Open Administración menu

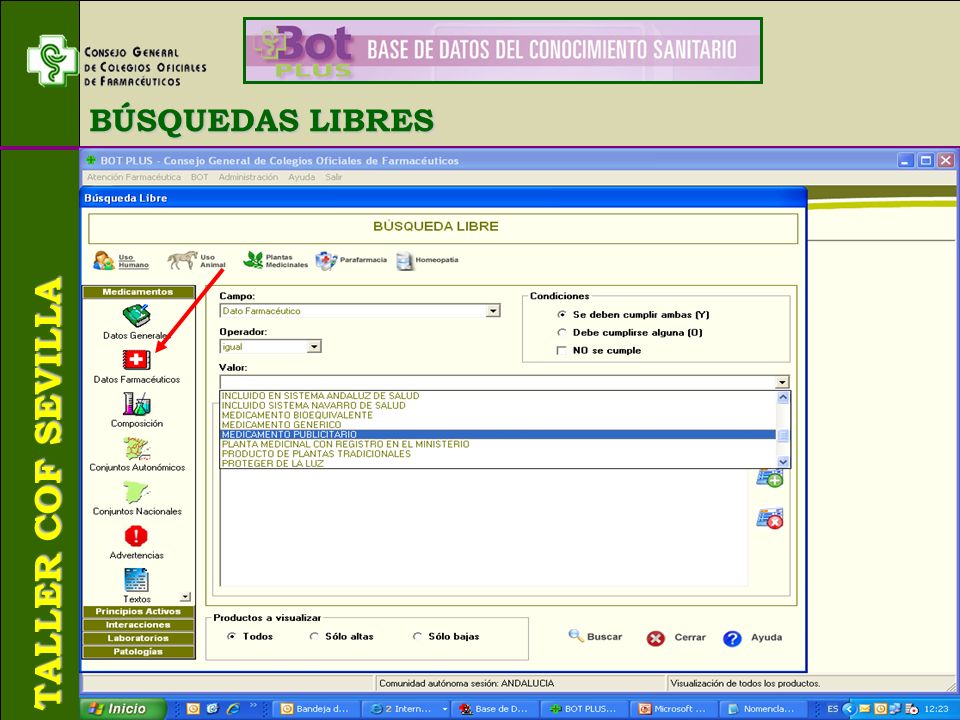(248, 177)
